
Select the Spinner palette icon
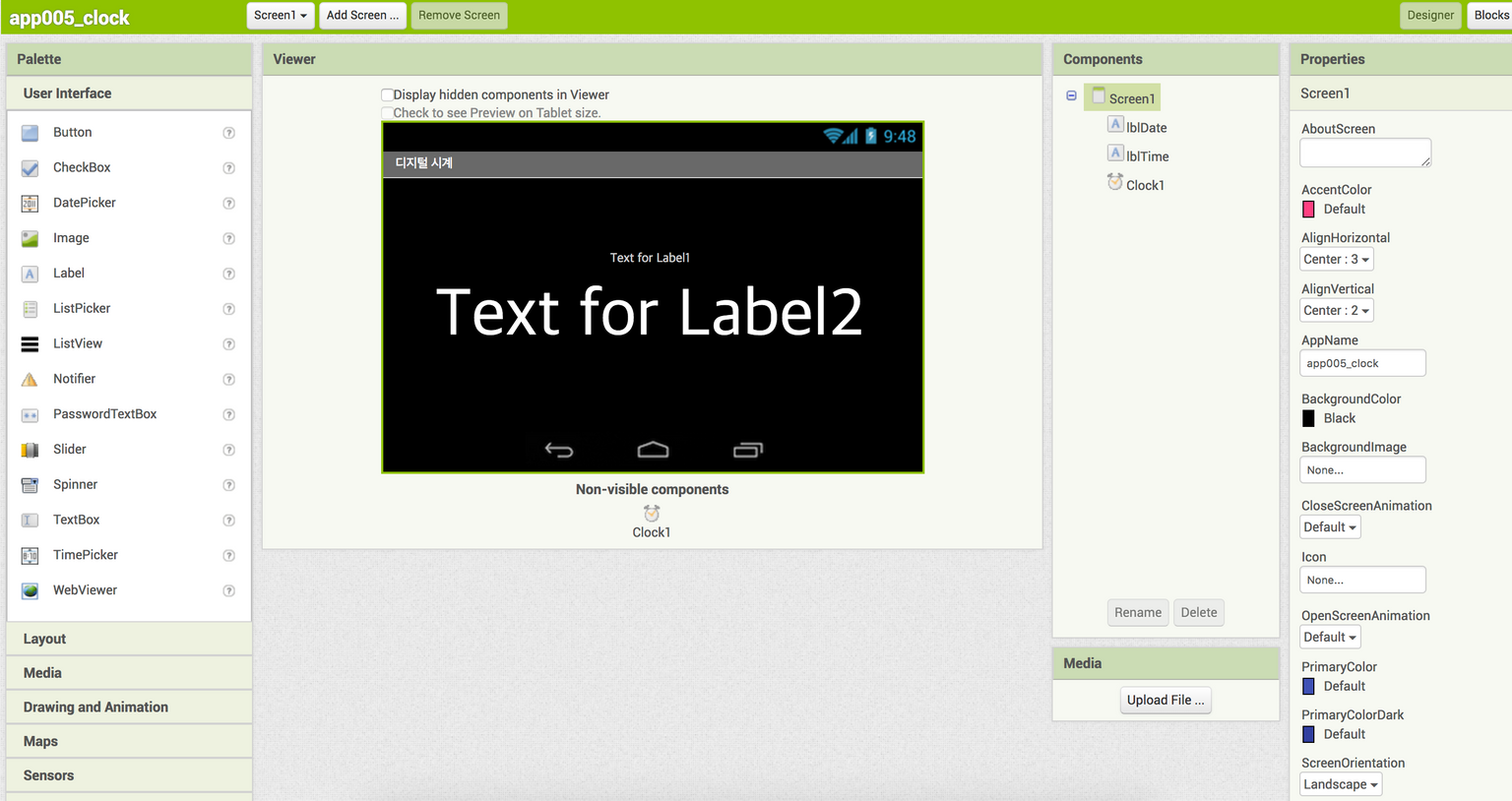(31, 485)
